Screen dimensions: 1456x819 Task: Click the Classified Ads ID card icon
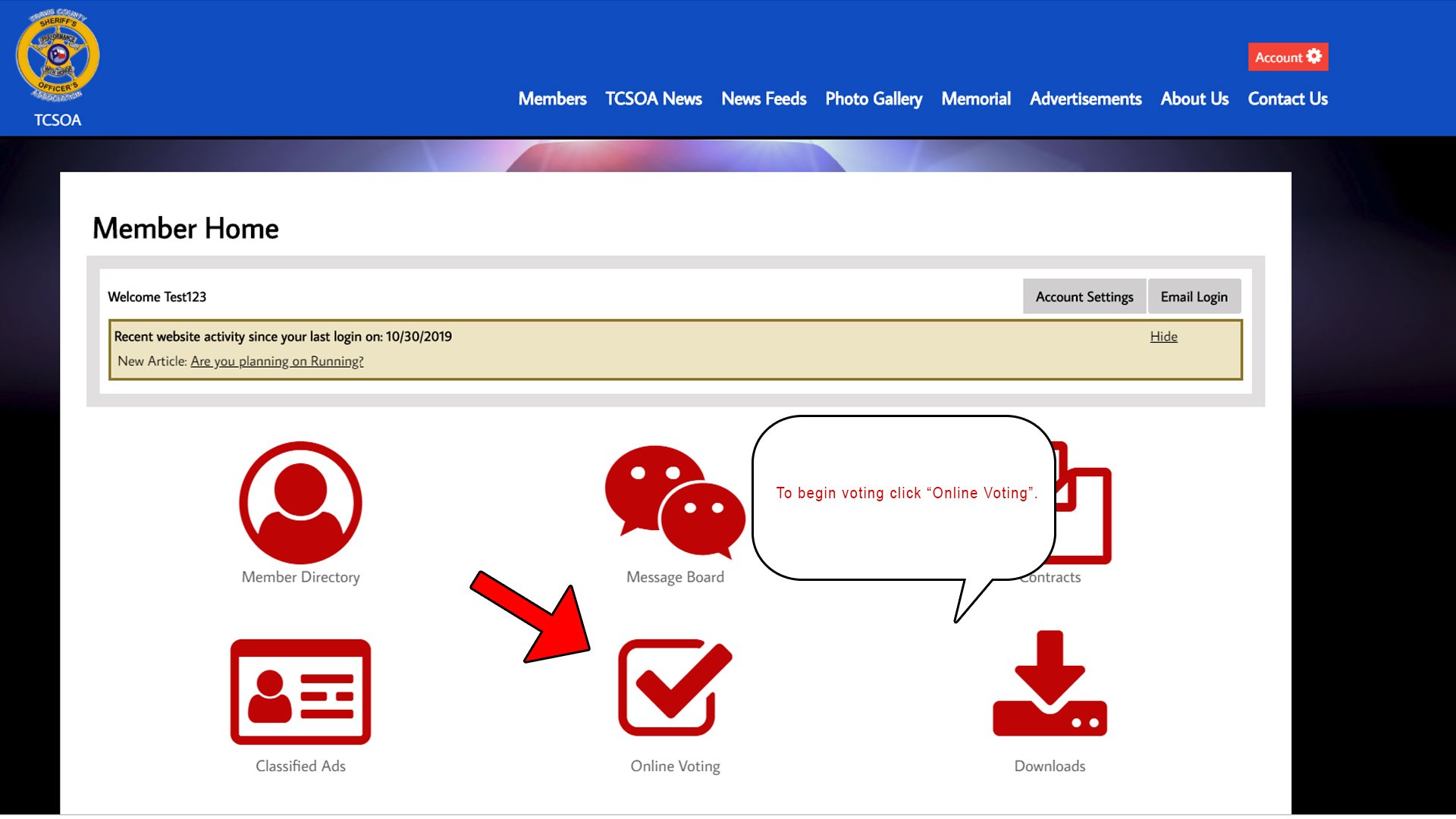tap(300, 692)
